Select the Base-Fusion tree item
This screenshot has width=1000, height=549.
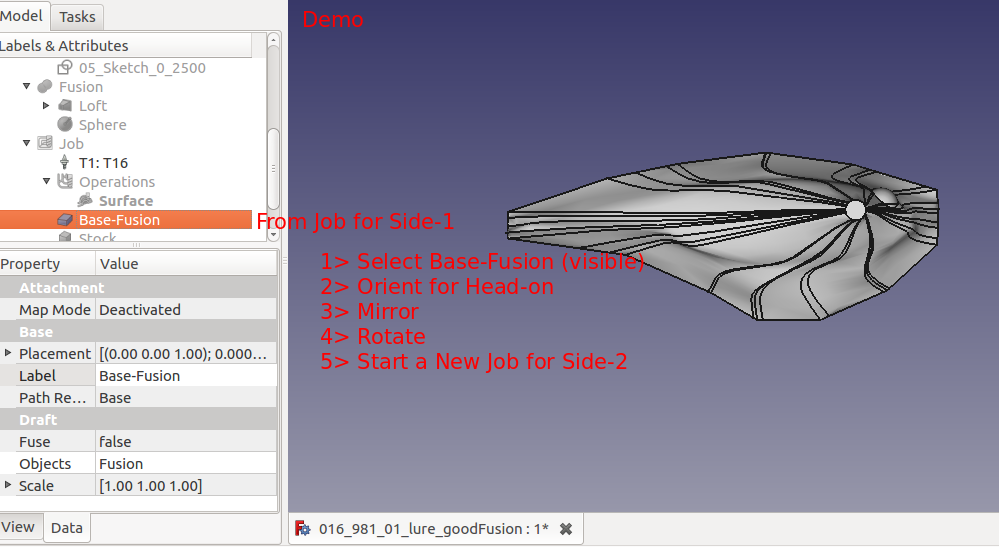119,220
